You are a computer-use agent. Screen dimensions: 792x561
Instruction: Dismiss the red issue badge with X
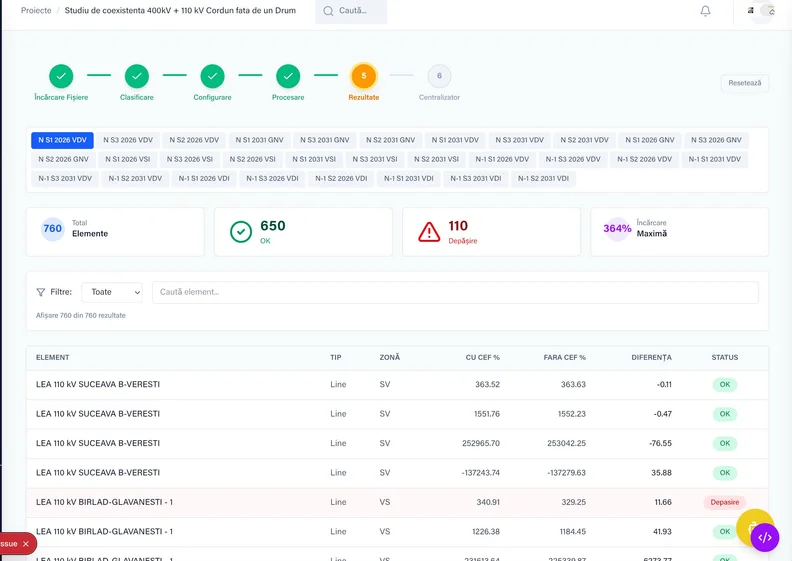point(26,543)
